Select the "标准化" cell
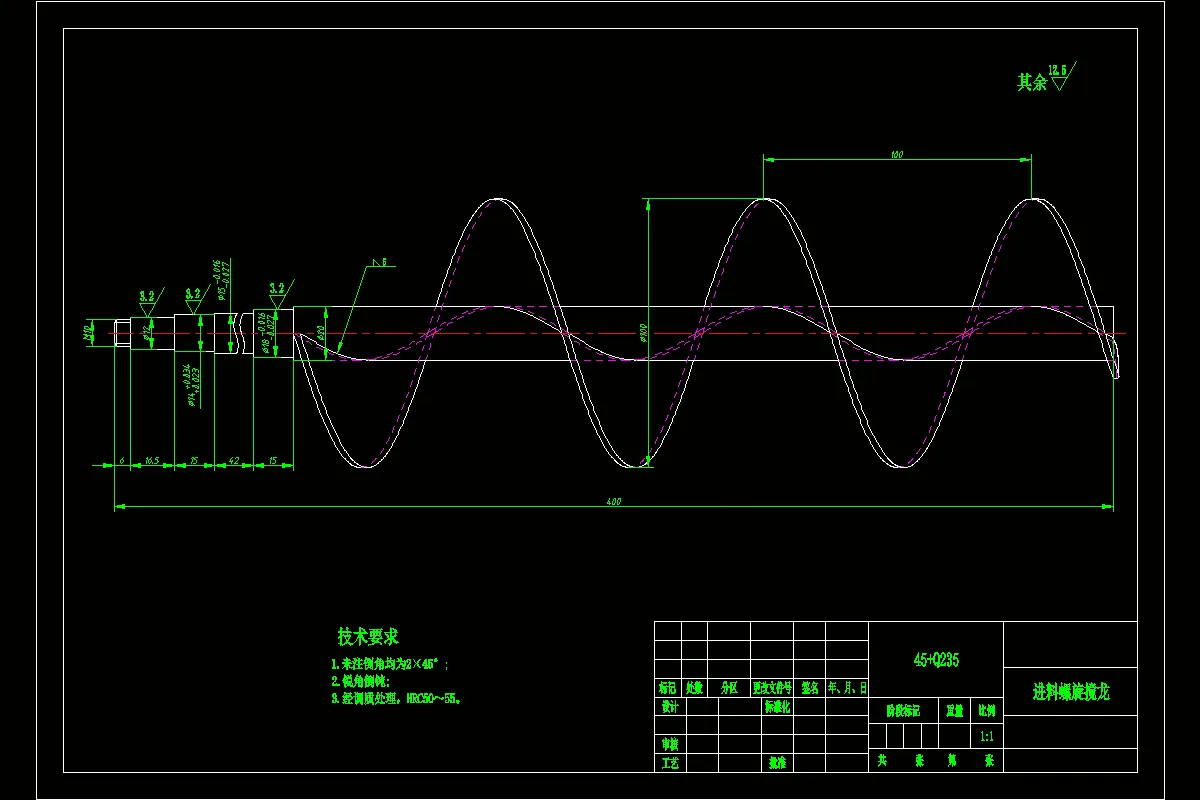The width and height of the screenshot is (1200, 800). (778, 706)
